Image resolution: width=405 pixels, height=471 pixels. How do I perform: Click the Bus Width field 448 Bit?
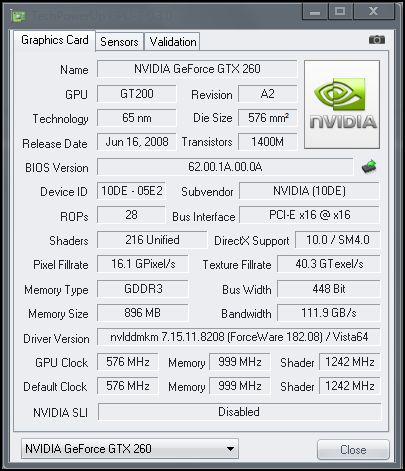point(329,288)
